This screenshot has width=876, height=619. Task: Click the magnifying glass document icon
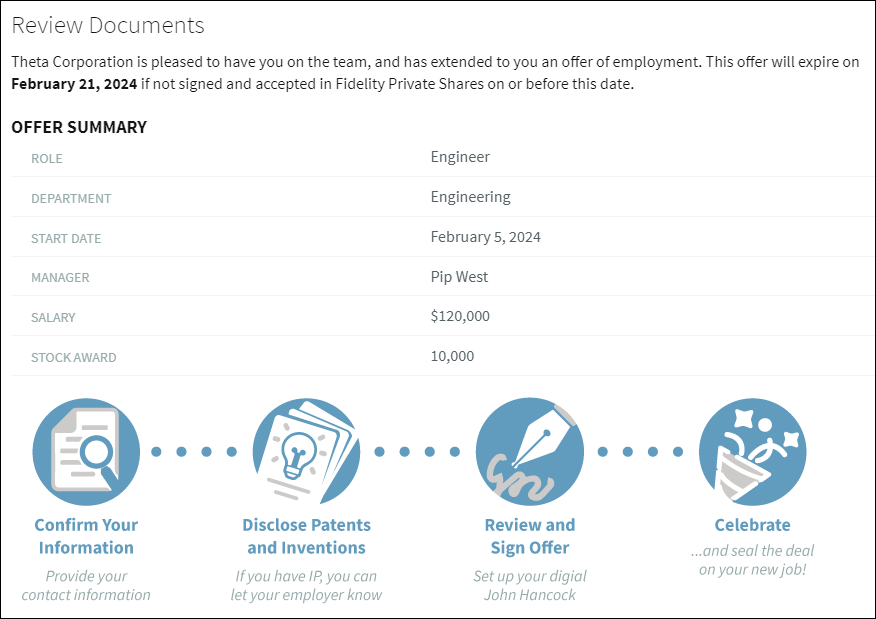pyautogui.click(x=86, y=451)
